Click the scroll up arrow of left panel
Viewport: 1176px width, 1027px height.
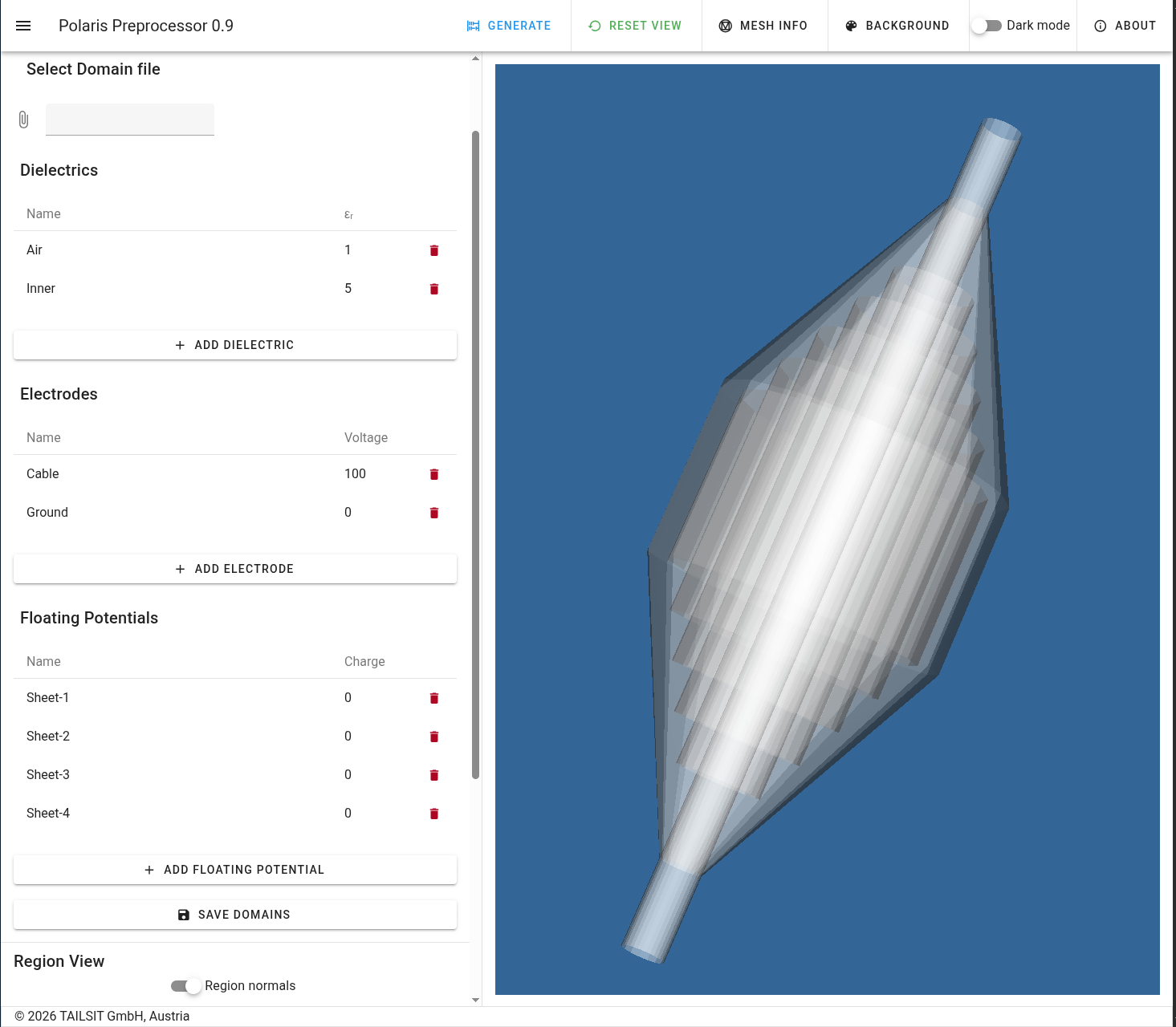pos(475,59)
